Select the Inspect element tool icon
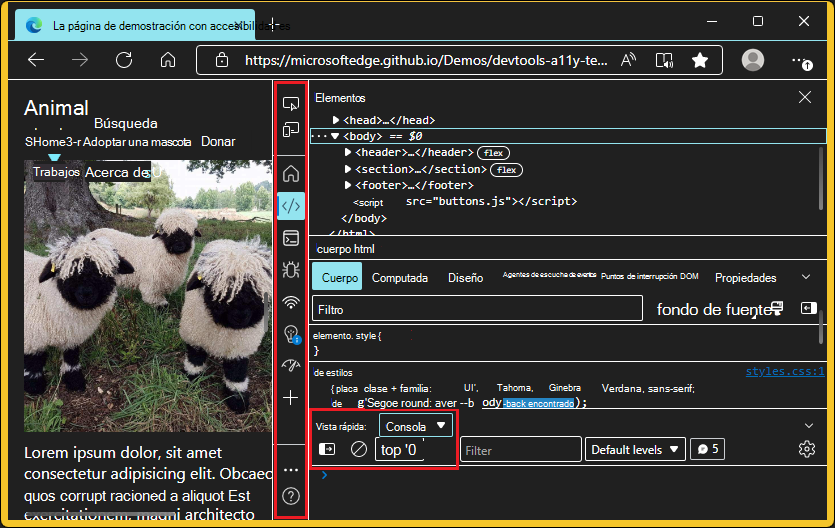Image resolution: width=835 pixels, height=528 pixels. [291, 104]
